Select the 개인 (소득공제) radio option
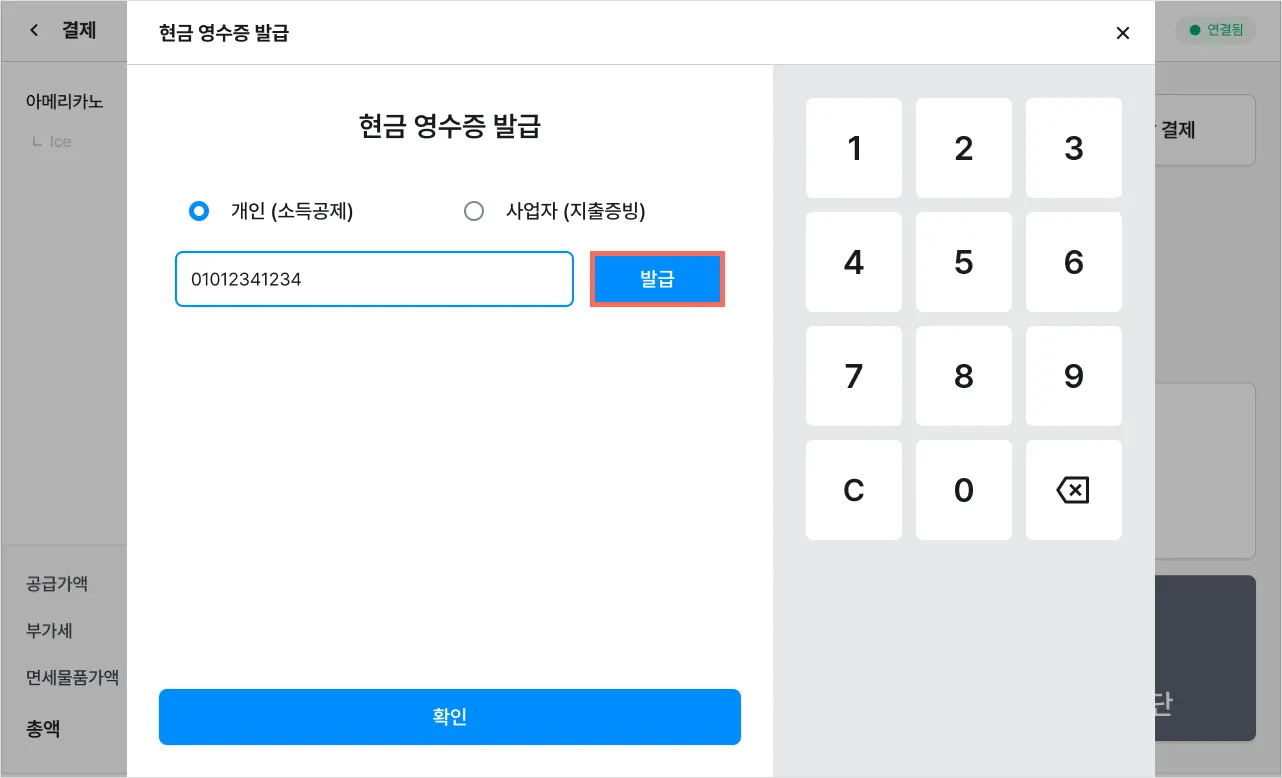The image size is (1282, 778). click(199, 211)
